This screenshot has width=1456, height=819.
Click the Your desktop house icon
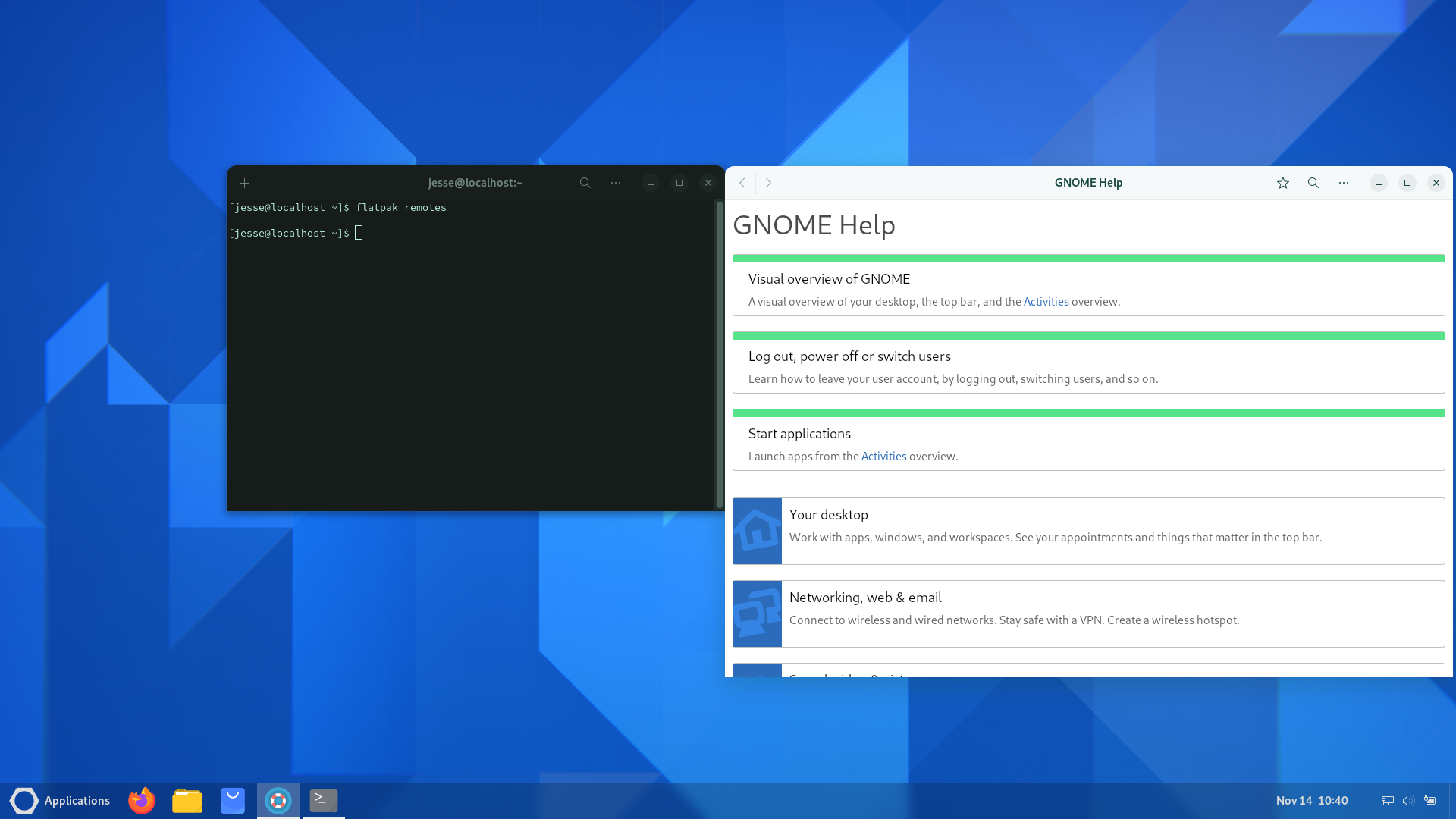click(x=757, y=531)
